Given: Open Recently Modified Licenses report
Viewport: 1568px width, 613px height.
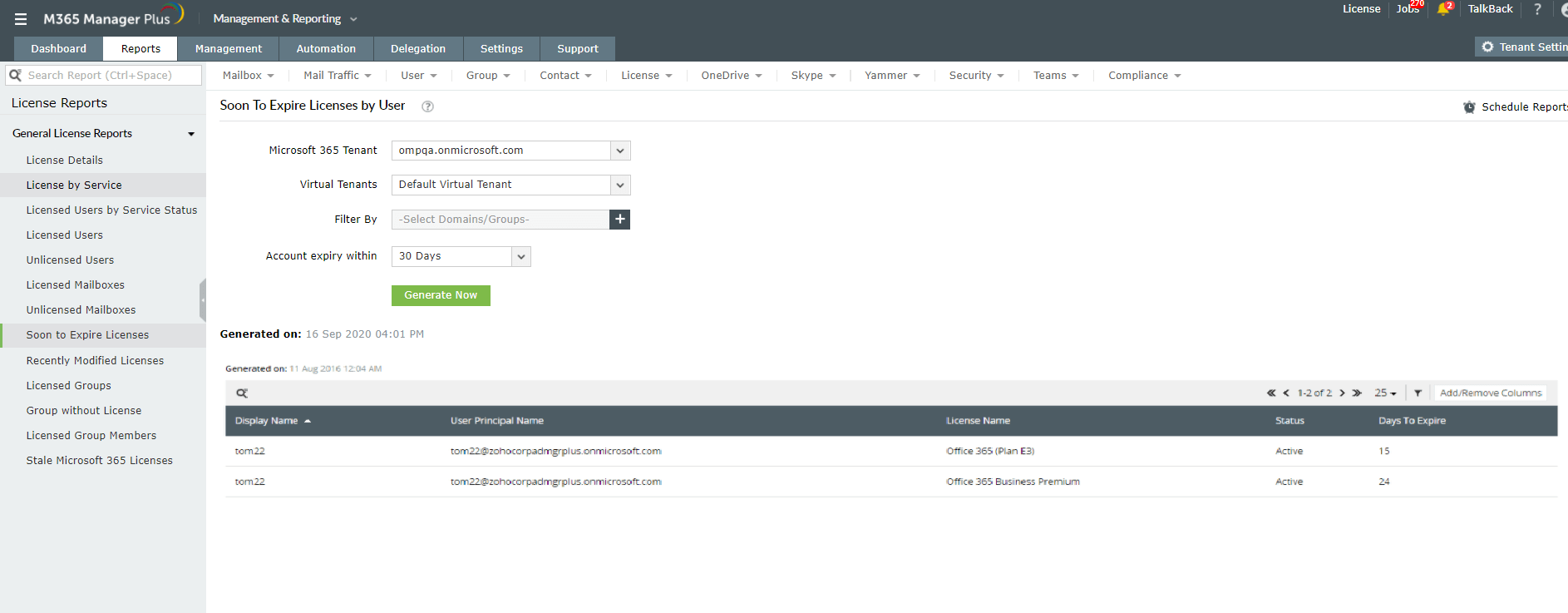Looking at the screenshot, I should [95, 361].
